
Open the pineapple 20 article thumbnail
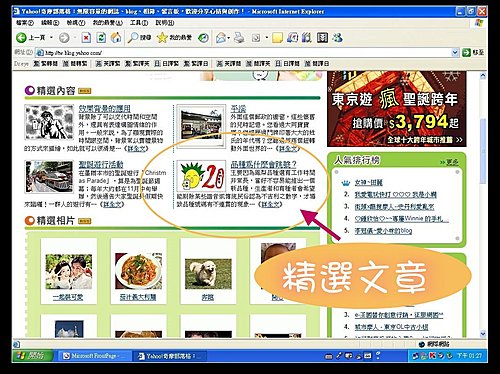click(201, 176)
